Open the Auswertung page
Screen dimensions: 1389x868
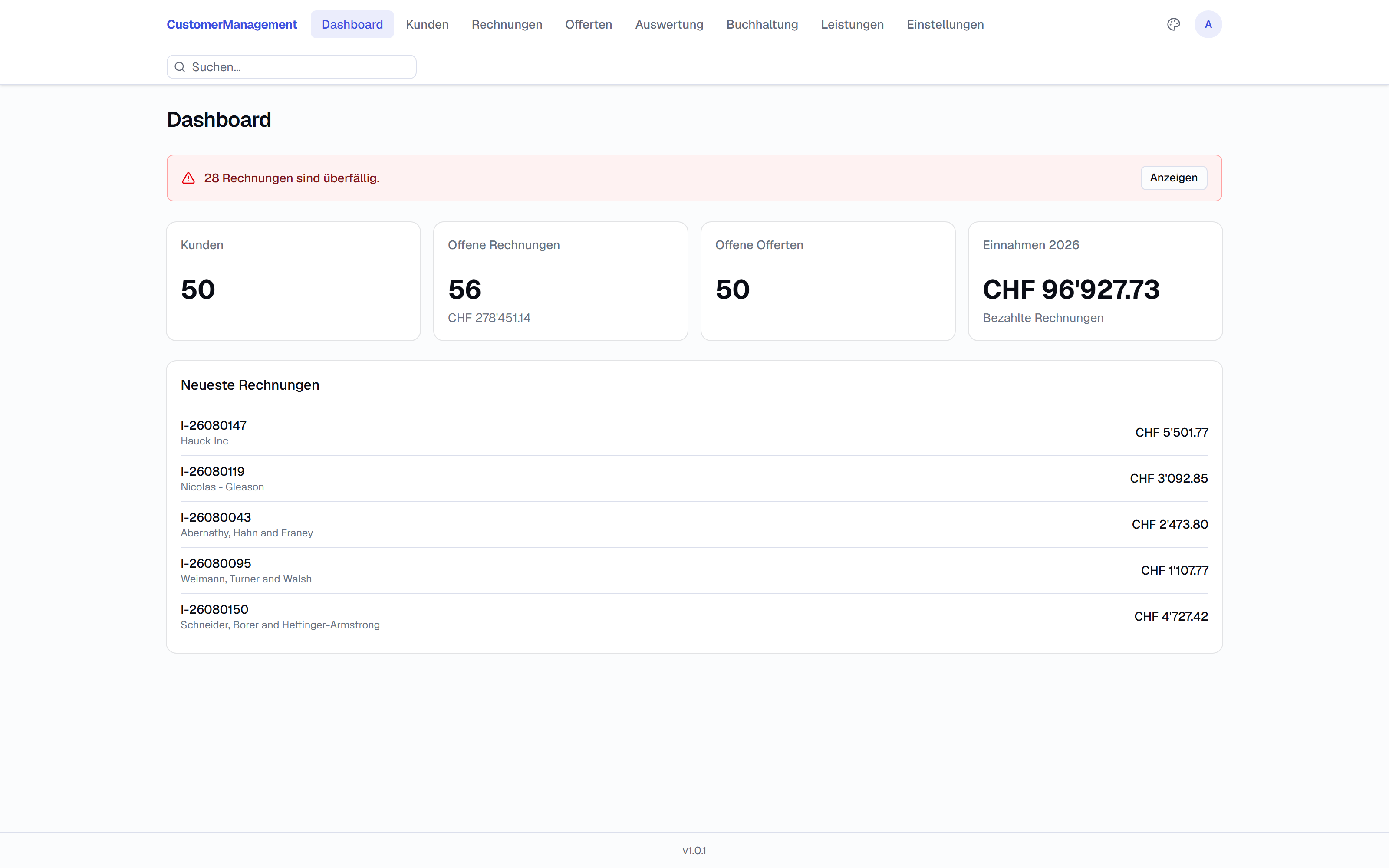[668, 24]
